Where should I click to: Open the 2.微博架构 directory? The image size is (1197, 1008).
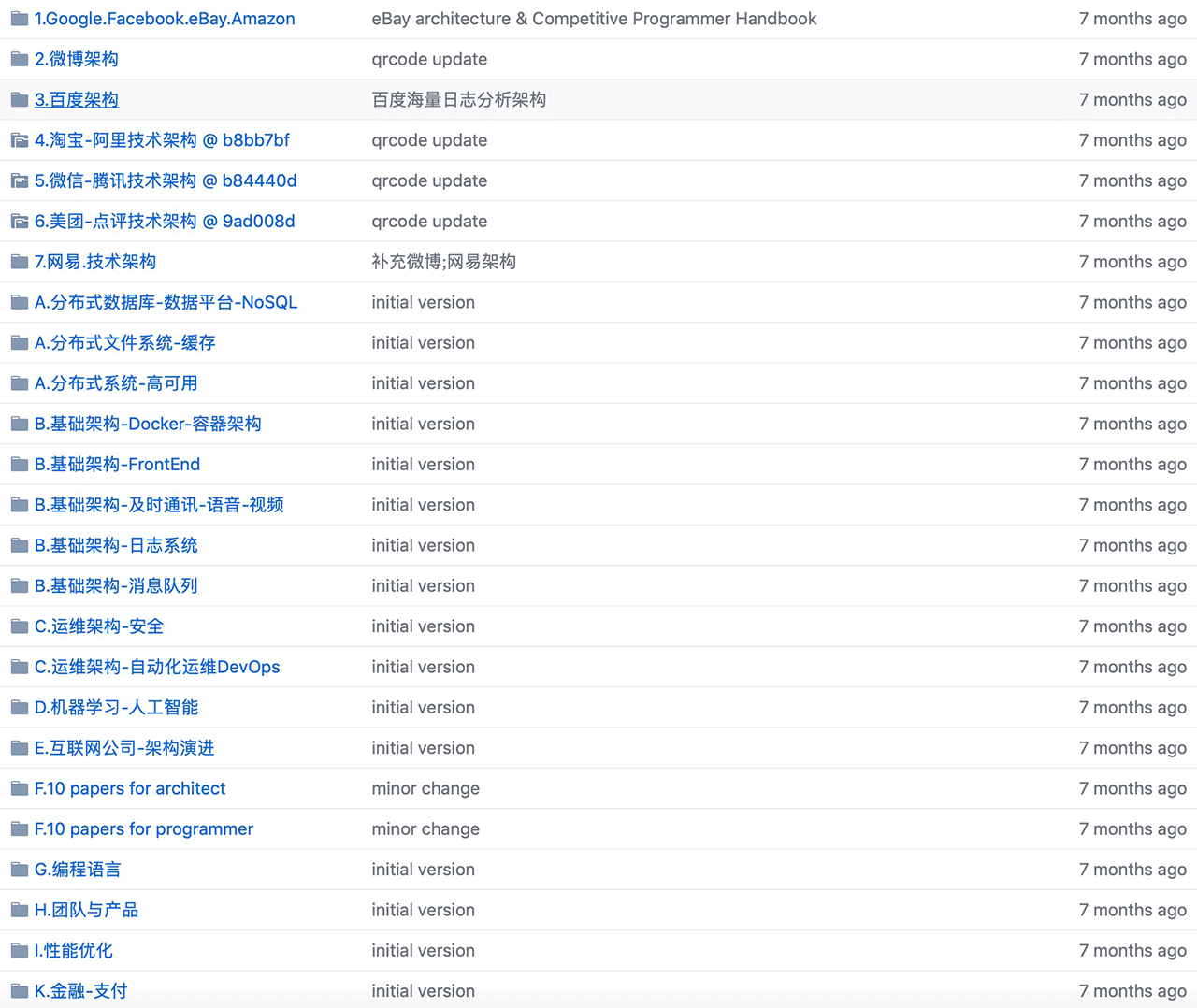(77, 59)
